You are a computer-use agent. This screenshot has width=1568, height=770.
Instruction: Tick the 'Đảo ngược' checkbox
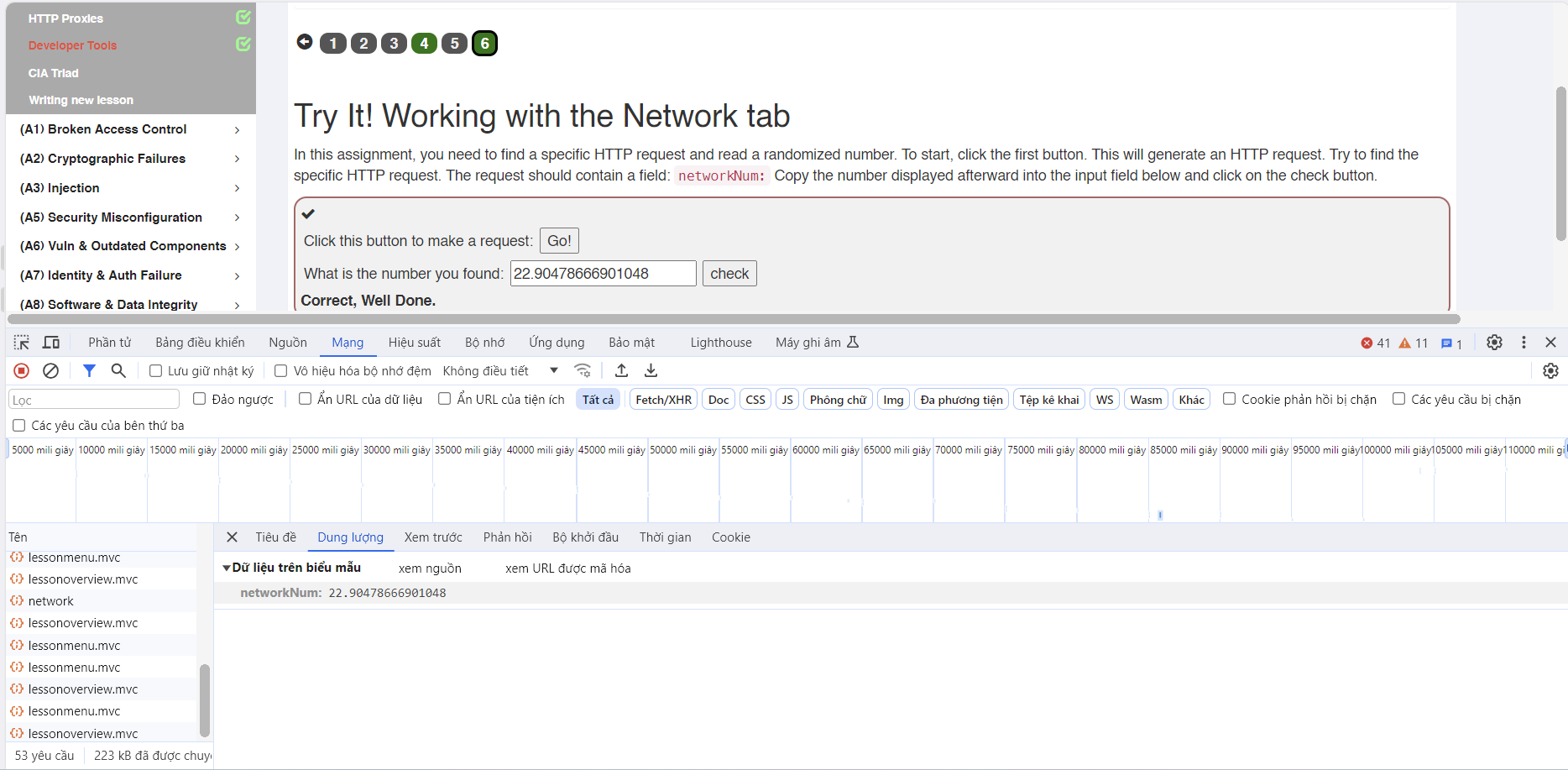click(200, 399)
